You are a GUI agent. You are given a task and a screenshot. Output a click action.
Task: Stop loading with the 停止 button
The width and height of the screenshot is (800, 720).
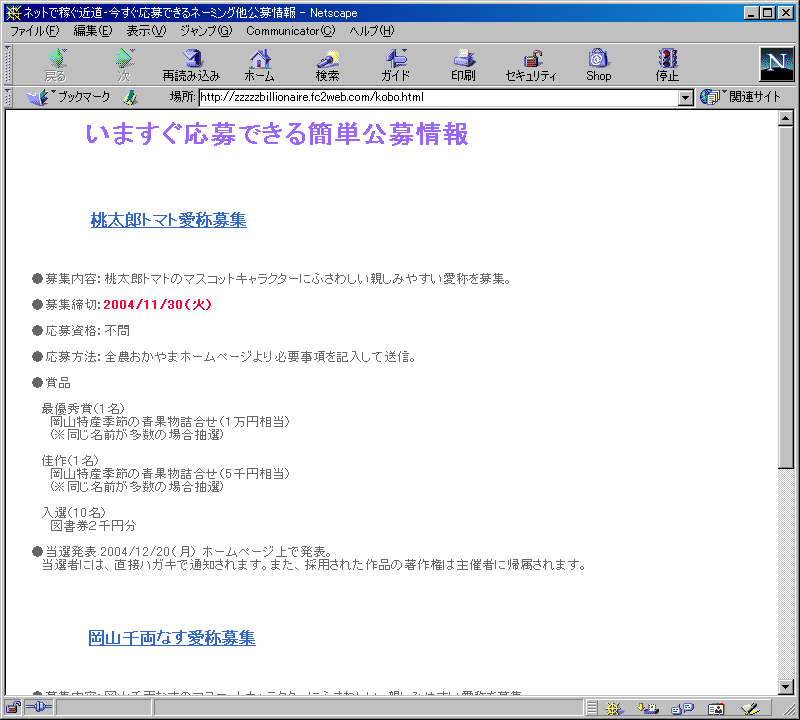click(x=667, y=65)
